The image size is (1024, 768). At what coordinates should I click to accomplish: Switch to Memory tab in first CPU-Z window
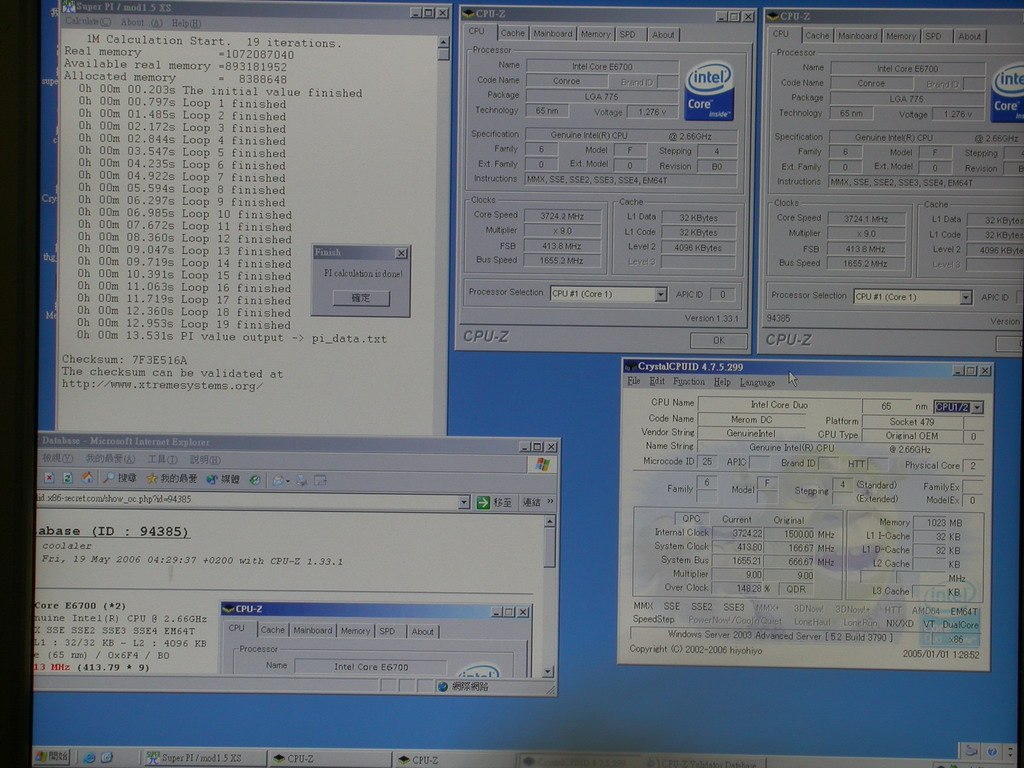[595, 35]
